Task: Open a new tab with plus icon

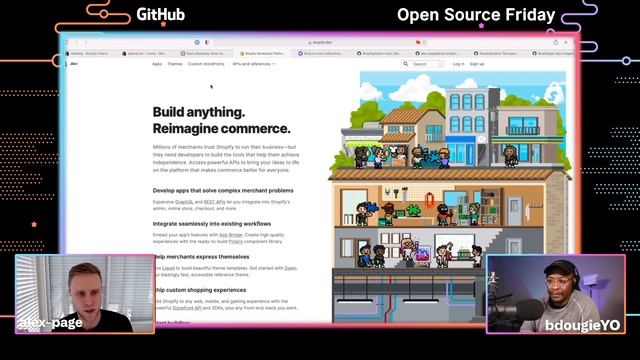Action: [566, 42]
